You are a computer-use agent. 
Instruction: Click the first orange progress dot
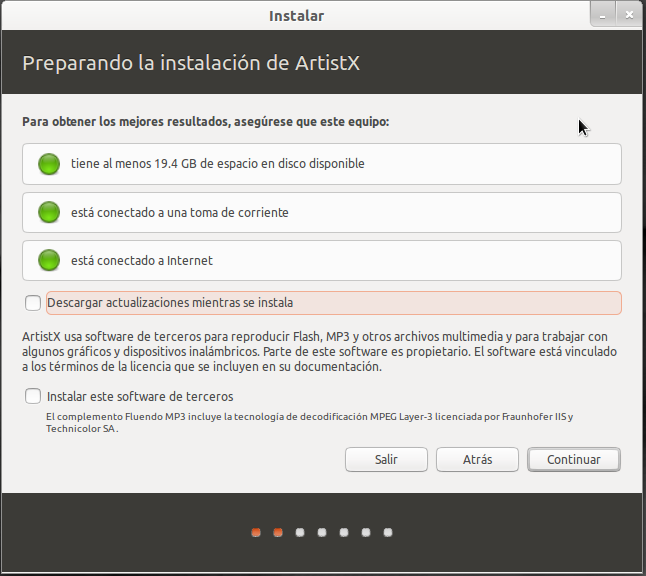[256, 532]
